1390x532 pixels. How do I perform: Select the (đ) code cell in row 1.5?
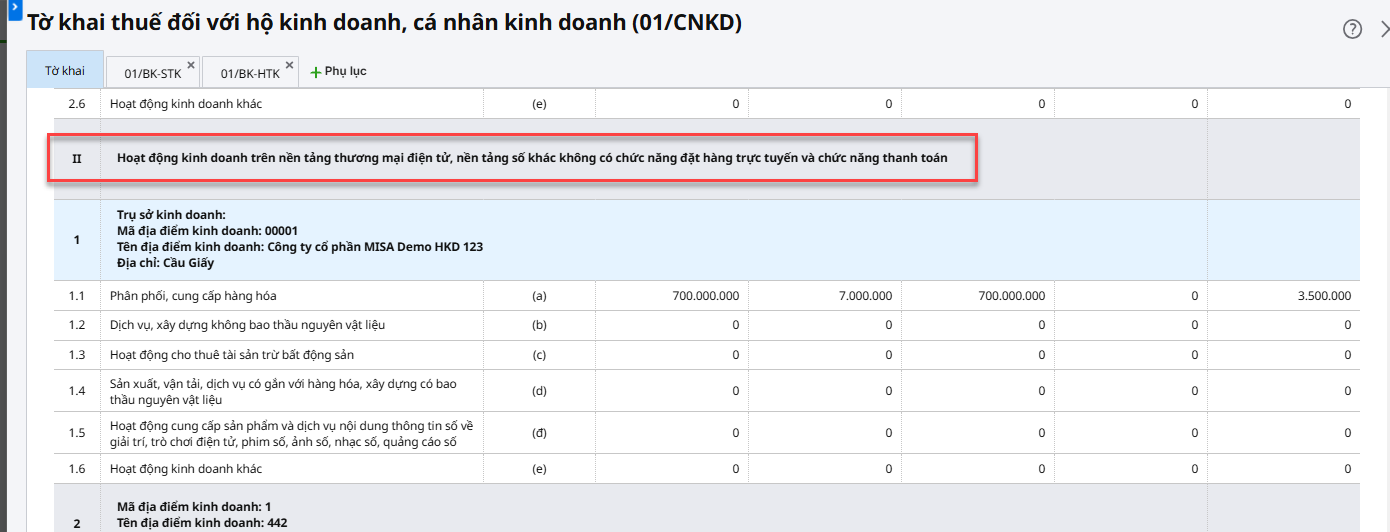tap(540, 433)
